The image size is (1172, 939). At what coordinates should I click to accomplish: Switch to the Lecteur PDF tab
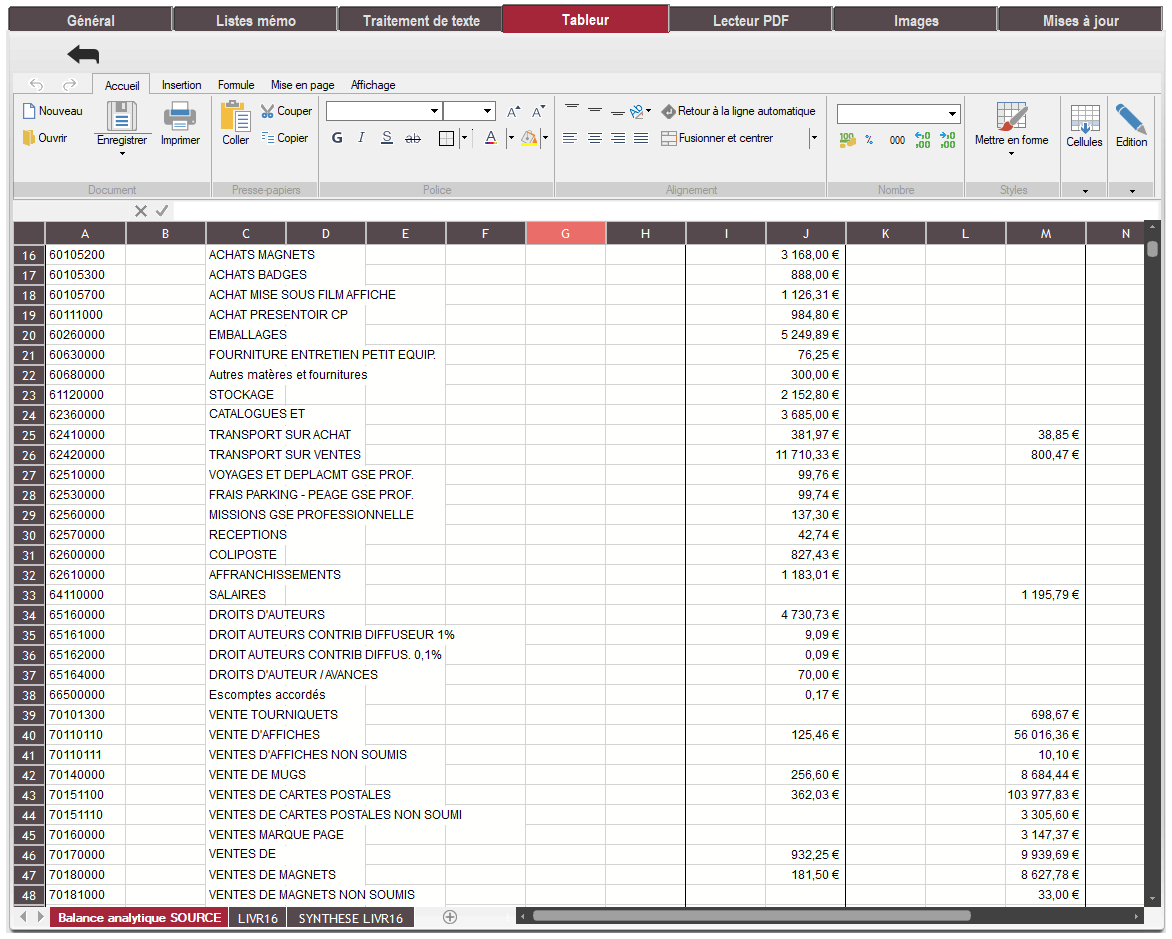(x=750, y=20)
